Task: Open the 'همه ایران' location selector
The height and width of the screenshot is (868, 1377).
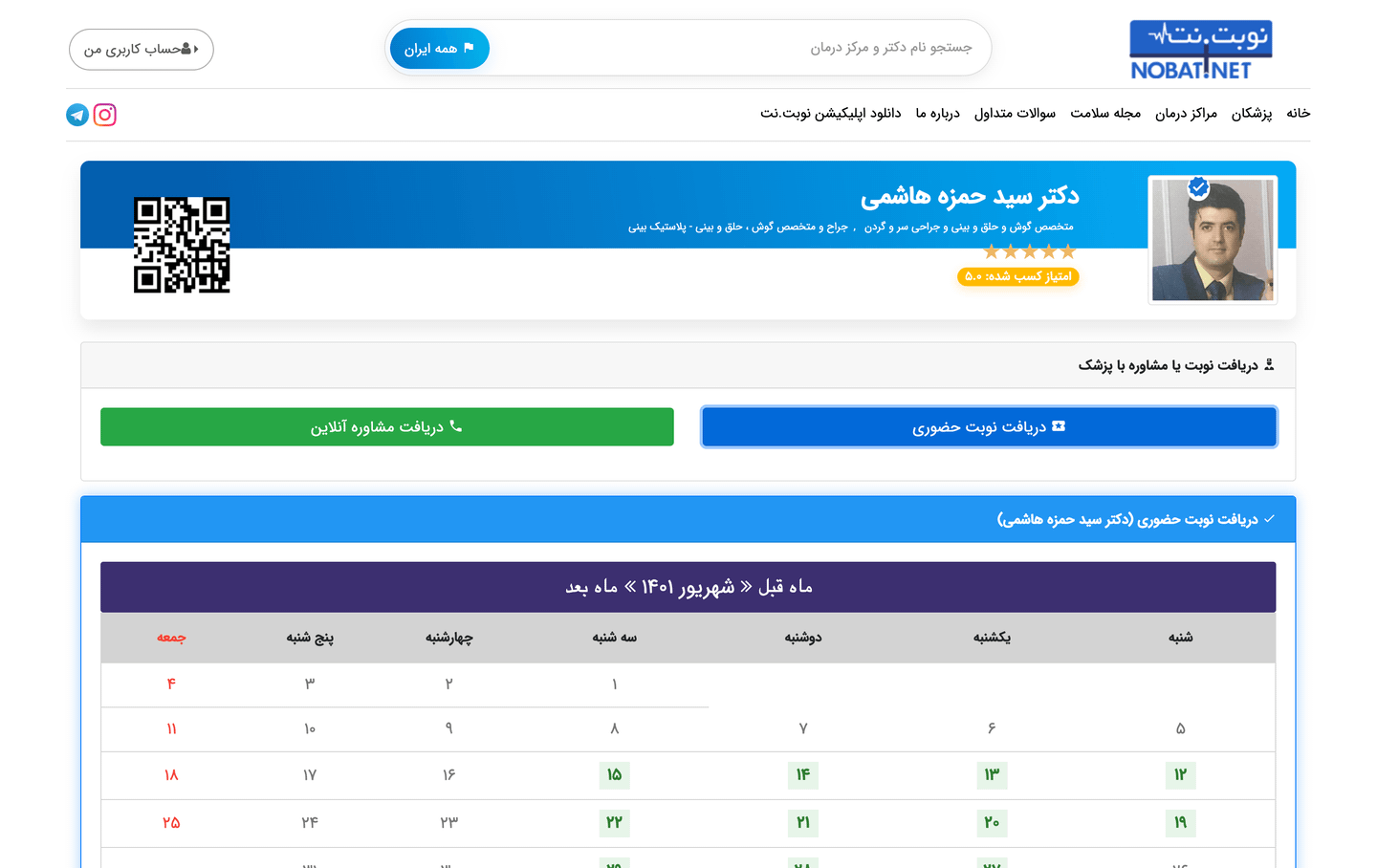Action: point(440,49)
